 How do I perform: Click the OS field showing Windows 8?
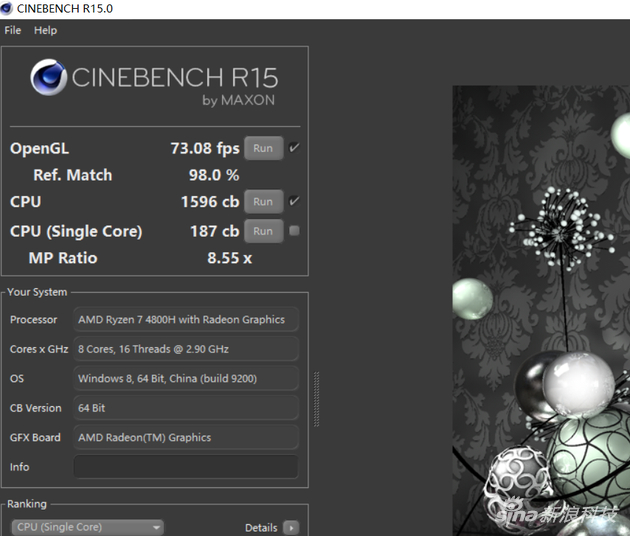[186, 379]
